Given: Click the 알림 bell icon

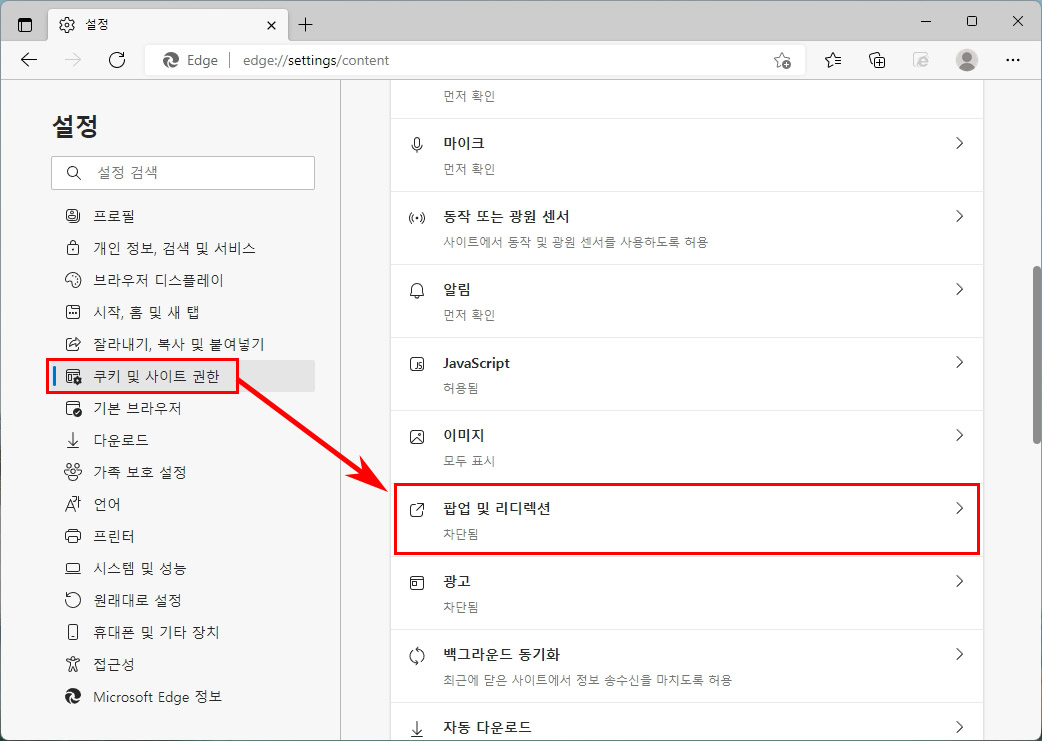Looking at the screenshot, I should click(x=417, y=291).
